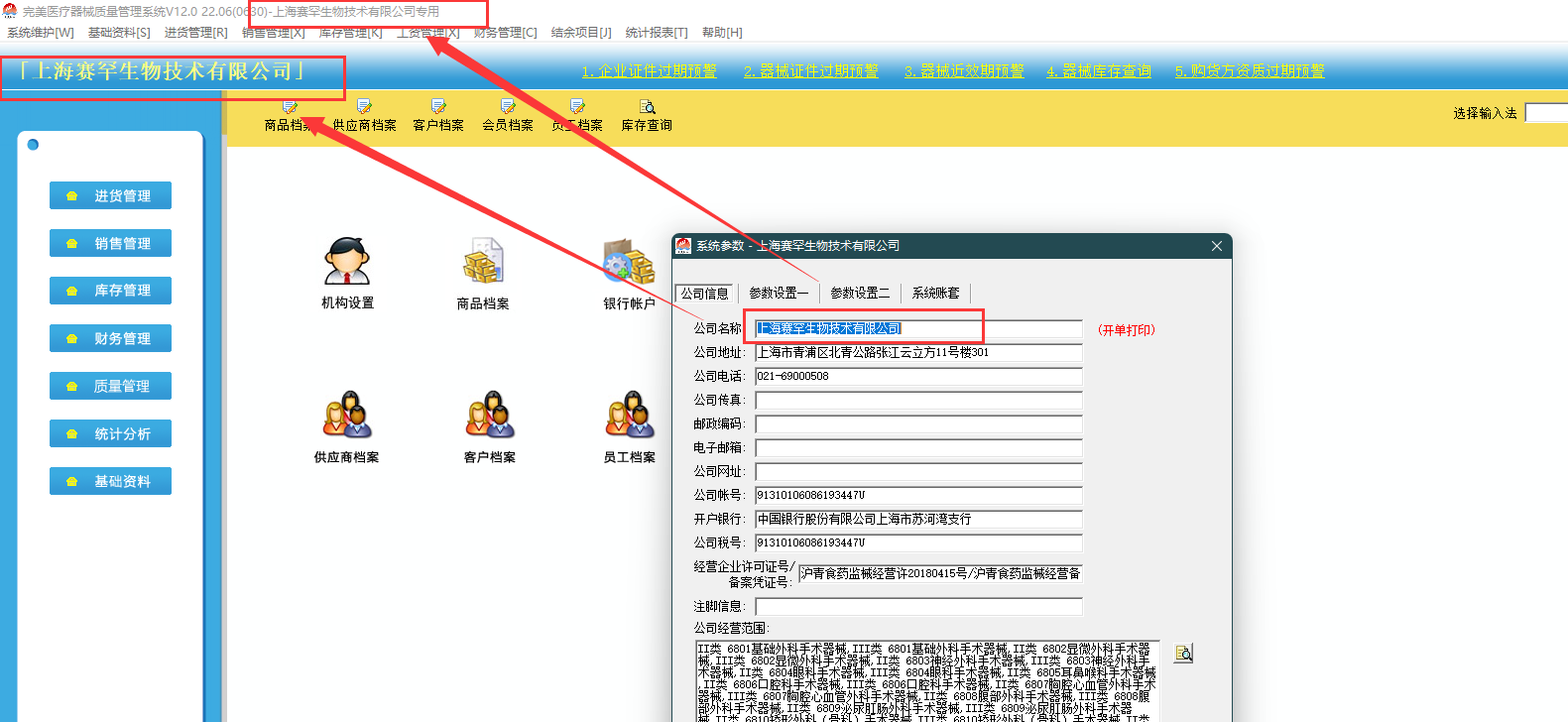Click the 公司地址 input field
This screenshot has height=722, width=1568.
point(918,352)
